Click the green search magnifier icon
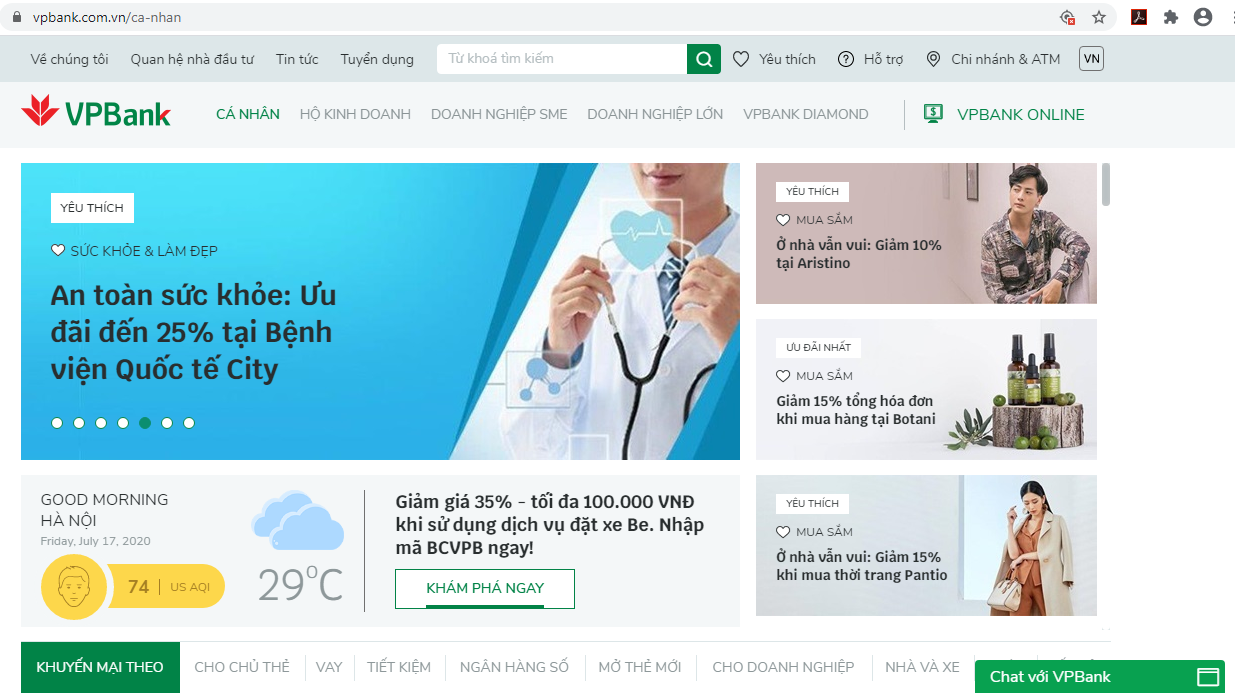 pos(702,59)
